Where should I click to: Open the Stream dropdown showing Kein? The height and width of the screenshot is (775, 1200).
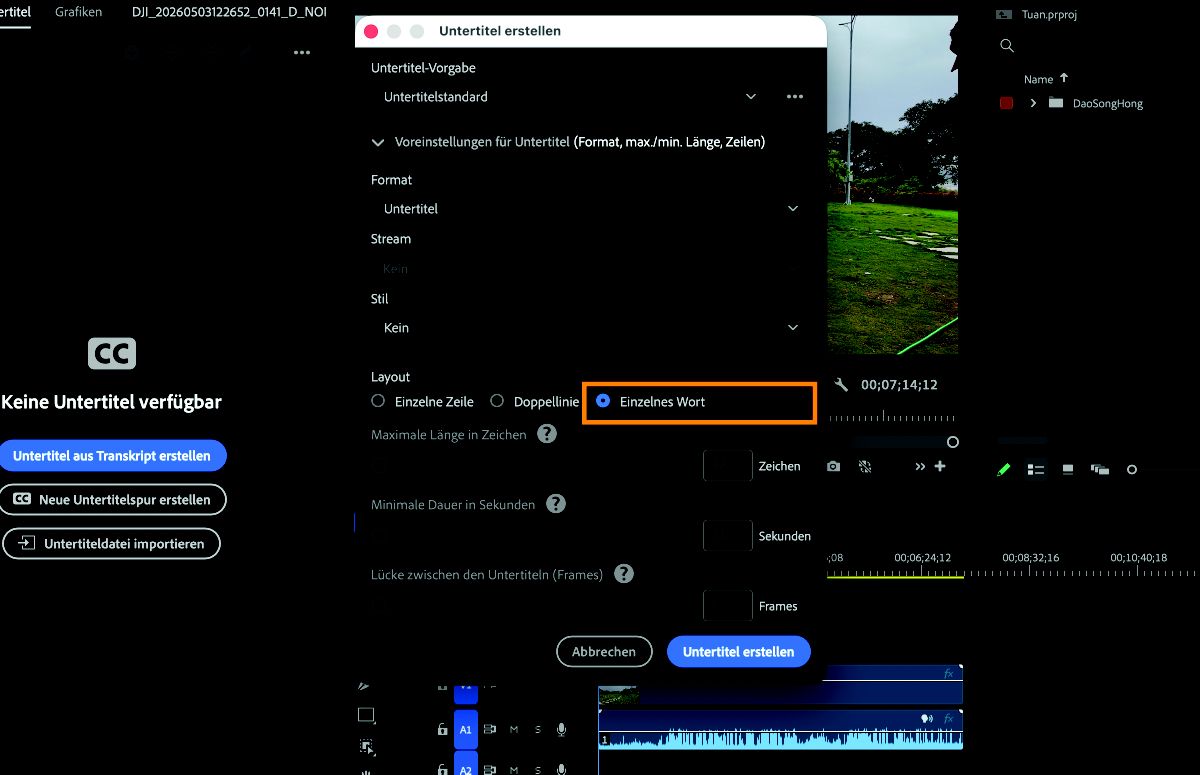click(590, 268)
